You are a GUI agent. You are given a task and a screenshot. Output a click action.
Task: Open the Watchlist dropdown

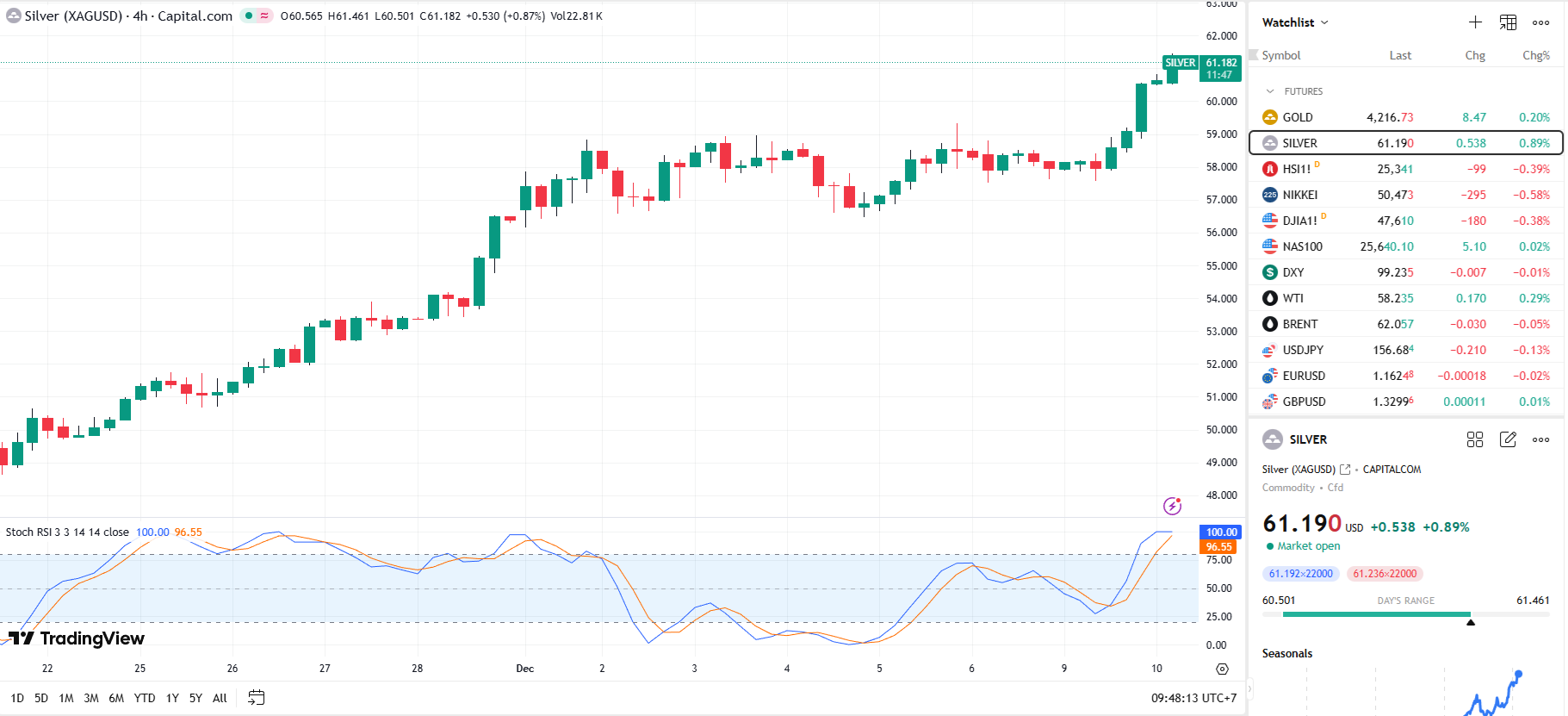(1295, 22)
